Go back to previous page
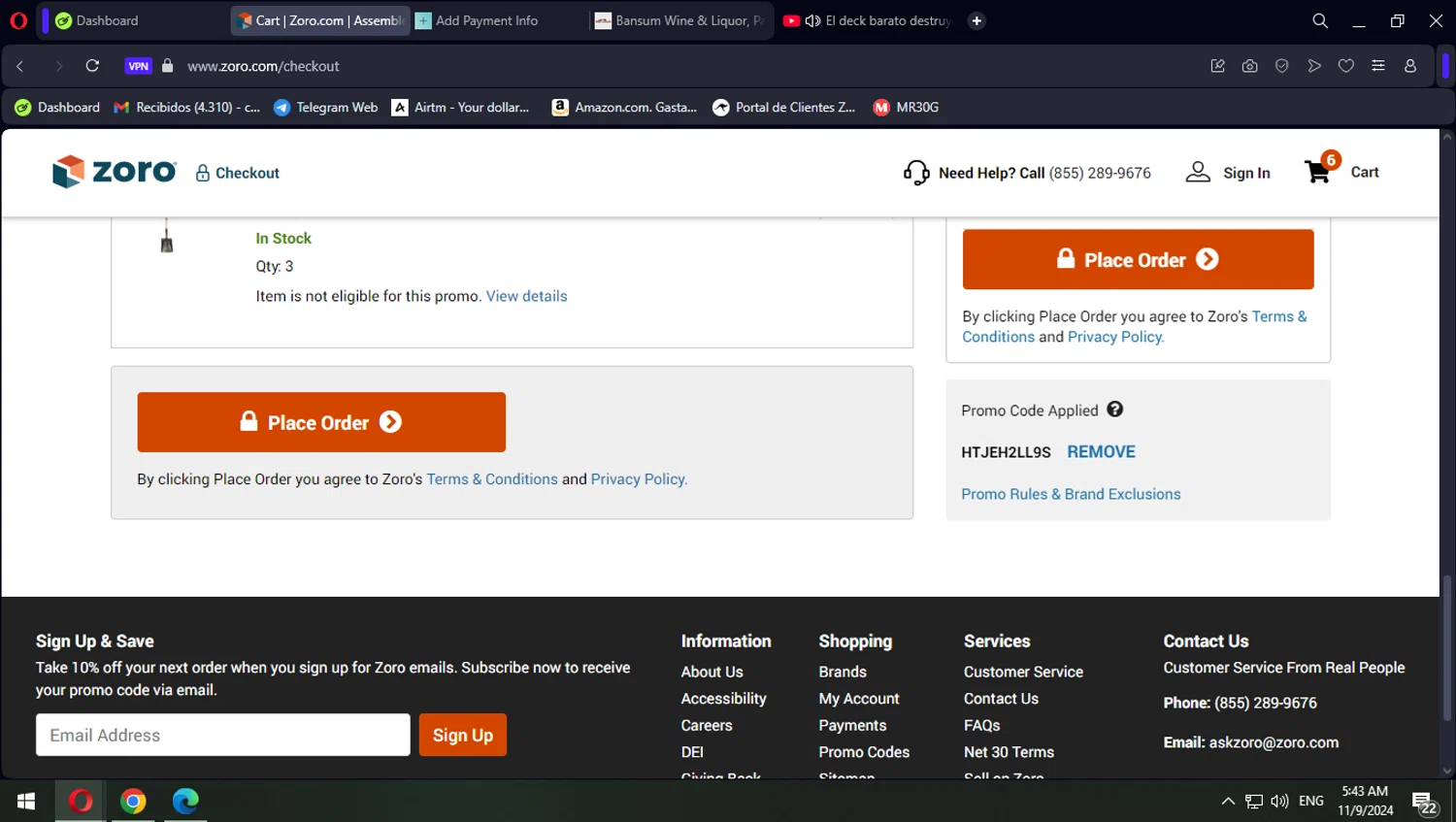Viewport: 1456px width, 822px height. [20, 66]
